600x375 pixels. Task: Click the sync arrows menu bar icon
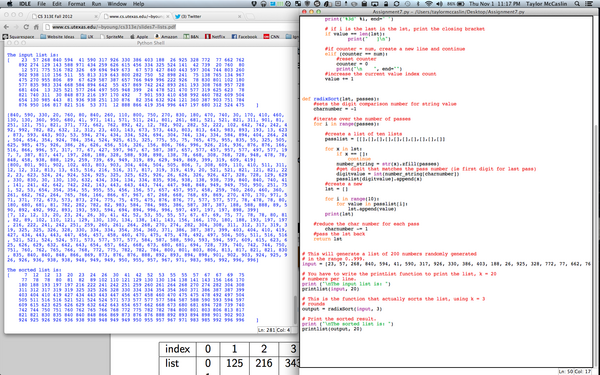click(397, 3)
